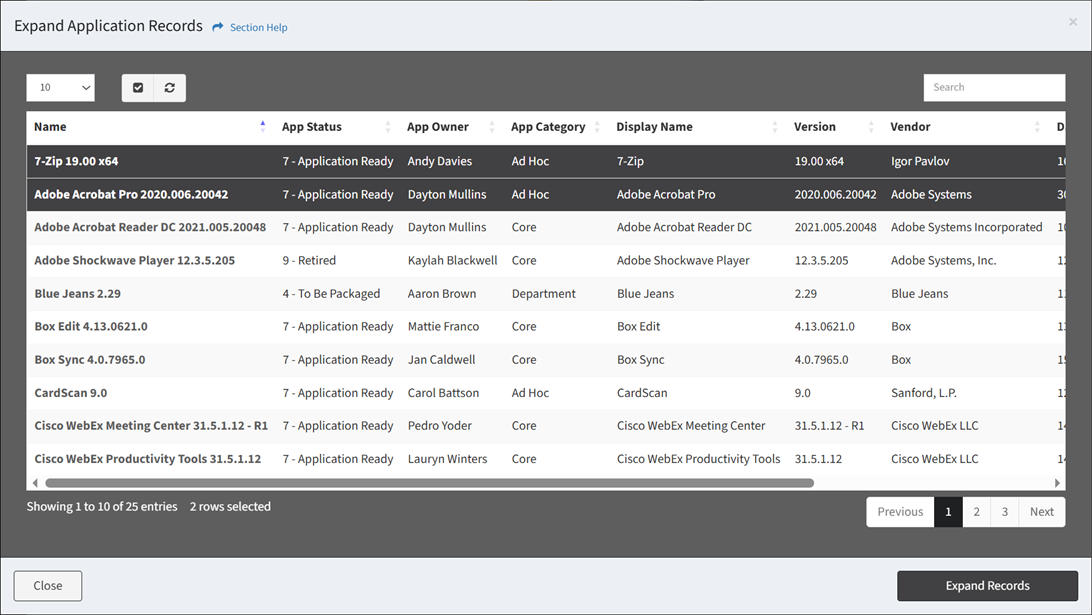Click the Section Help arrow icon
Screen dimensions: 1092x615
[218, 27]
